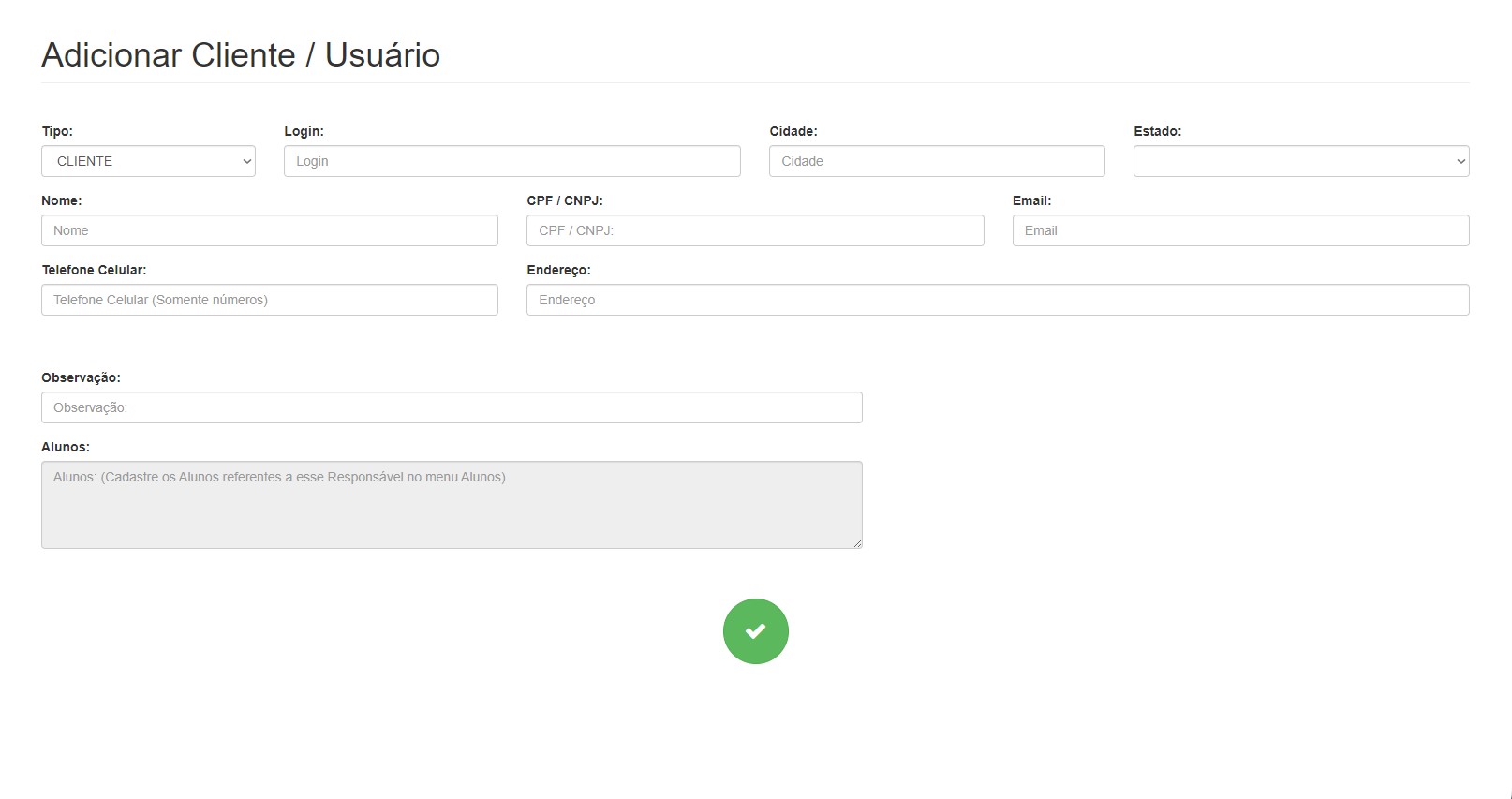Open the Estado dropdown
This screenshot has height=799, width=1512.
tap(1301, 161)
